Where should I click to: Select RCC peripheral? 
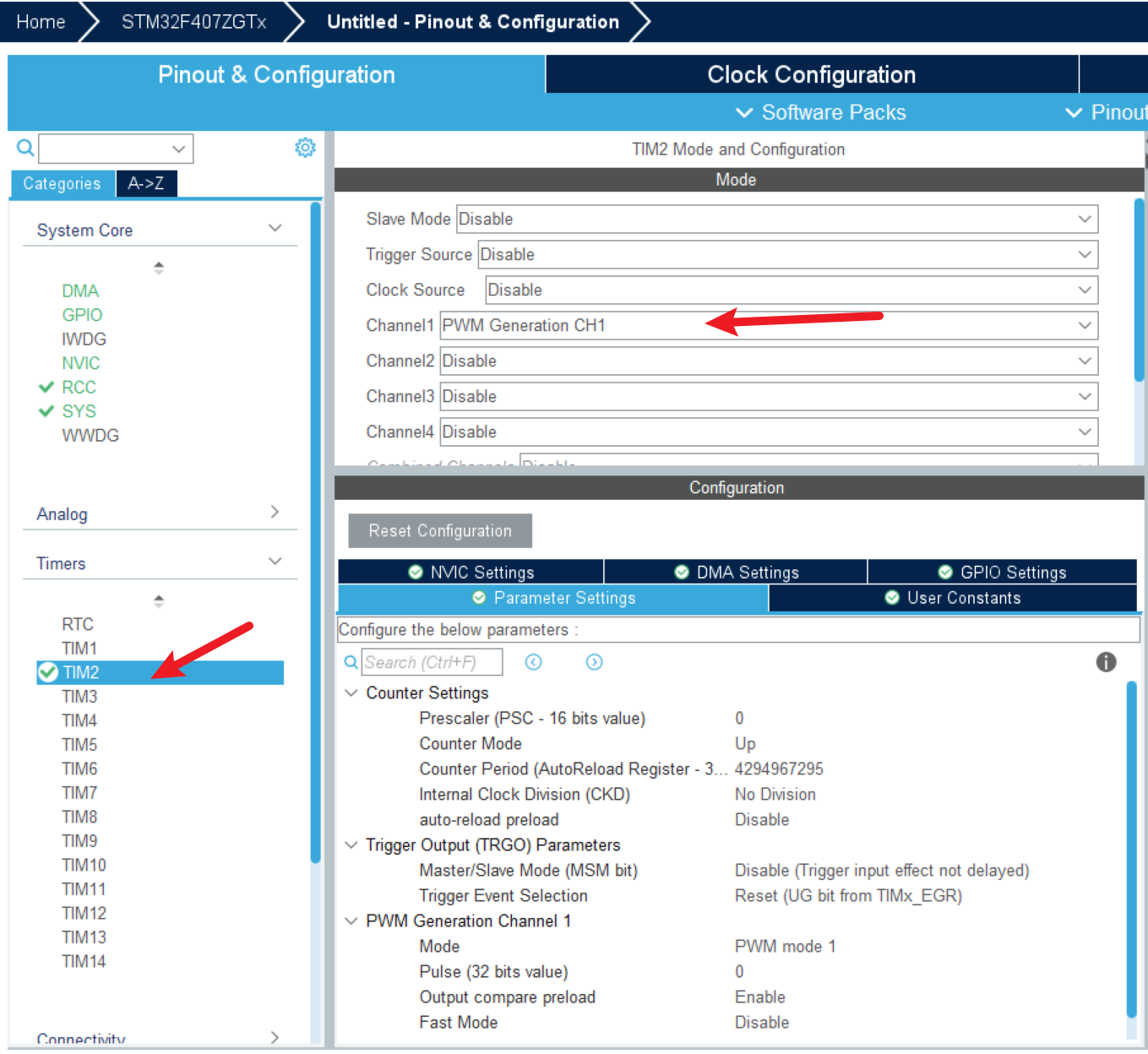point(79,387)
